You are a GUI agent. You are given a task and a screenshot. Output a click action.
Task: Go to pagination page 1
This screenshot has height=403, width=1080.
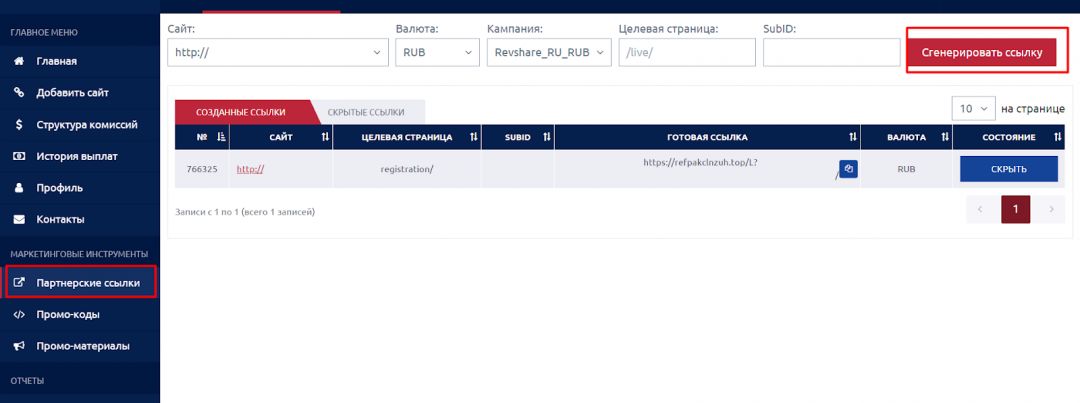pos(1015,209)
